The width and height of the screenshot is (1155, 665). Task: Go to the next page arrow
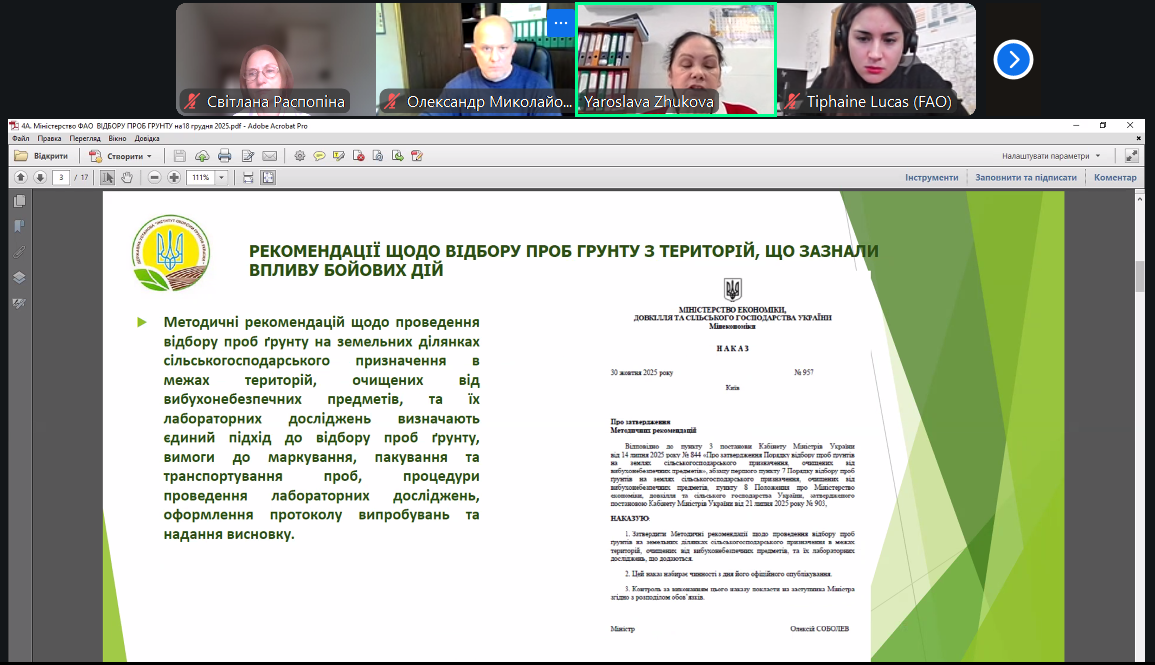pos(40,177)
